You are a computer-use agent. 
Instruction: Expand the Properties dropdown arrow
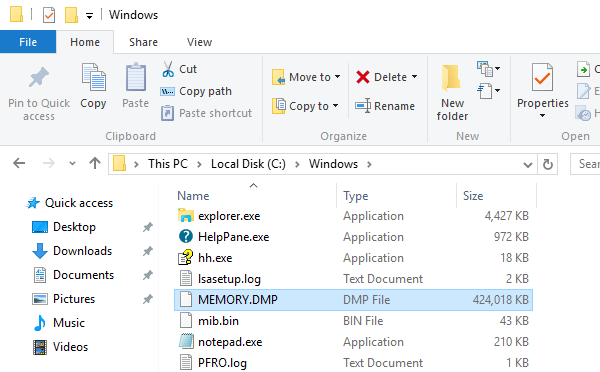point(542,116)
